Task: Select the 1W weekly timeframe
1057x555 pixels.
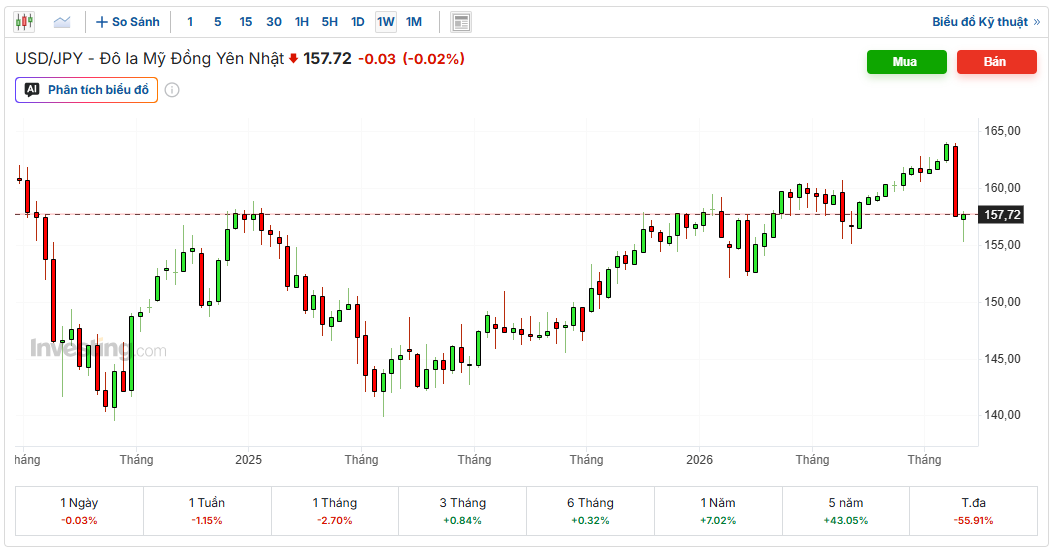Action: pos(386,22)
